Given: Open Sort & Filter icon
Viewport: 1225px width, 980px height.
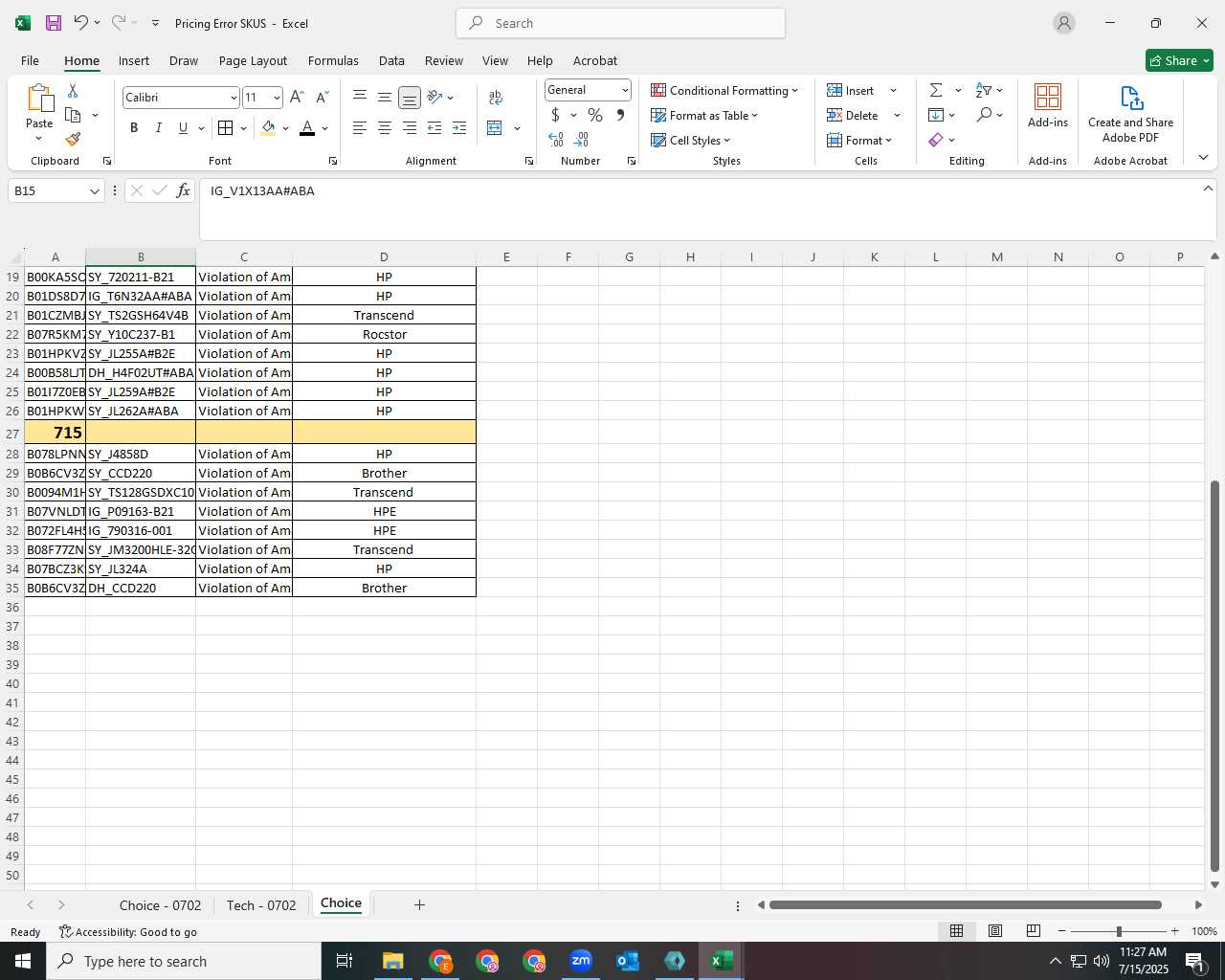Looking at the screenshot, I should coord(983,90).
